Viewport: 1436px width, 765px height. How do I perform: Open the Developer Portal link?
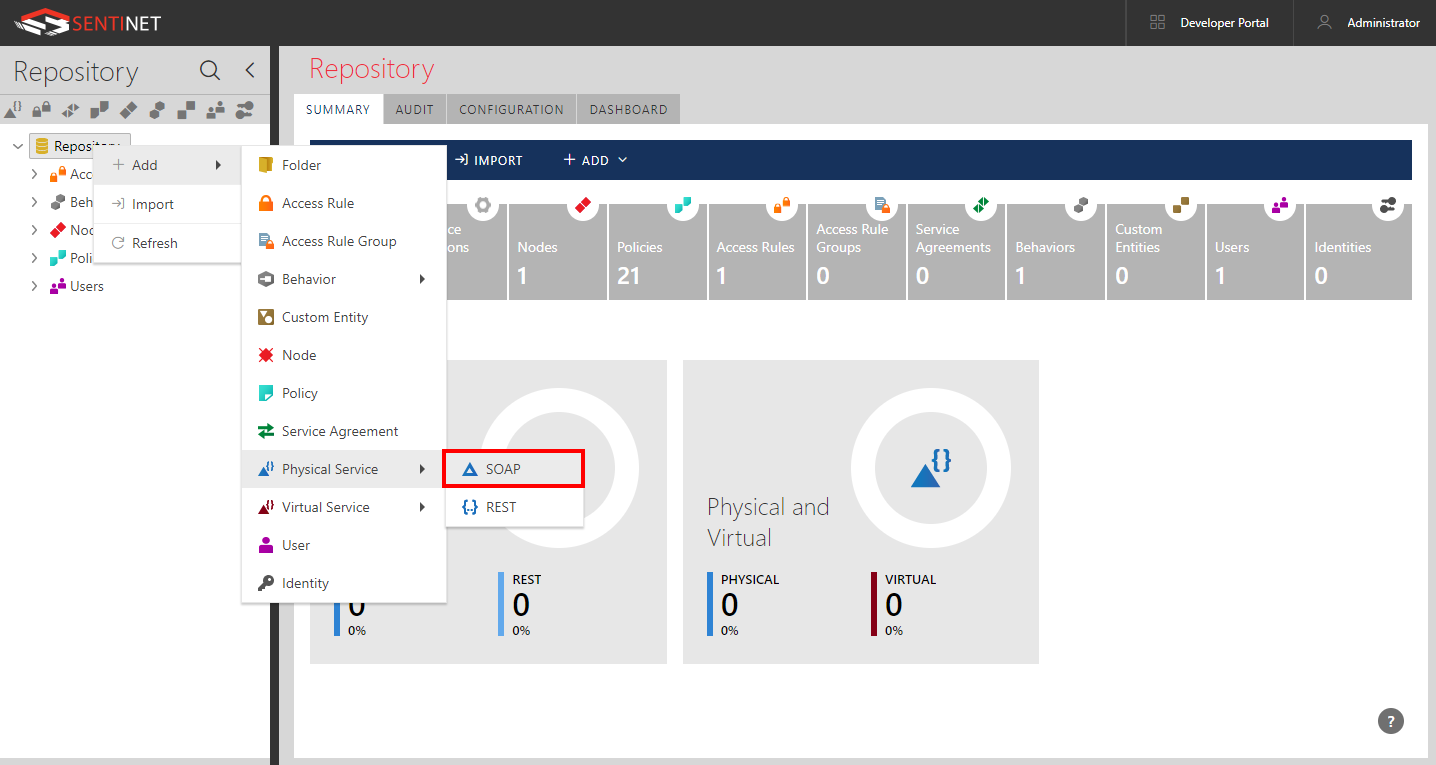pos(1209,22)
